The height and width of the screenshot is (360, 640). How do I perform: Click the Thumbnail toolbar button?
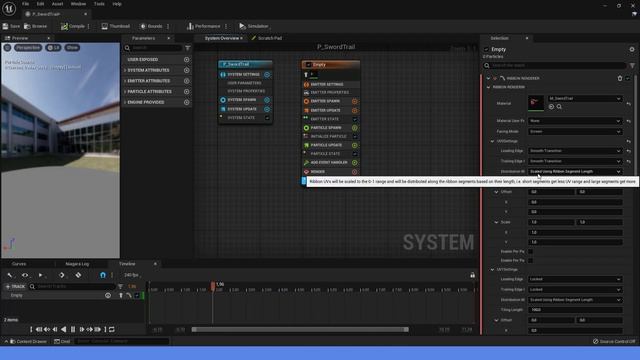[x=116, y=26]
